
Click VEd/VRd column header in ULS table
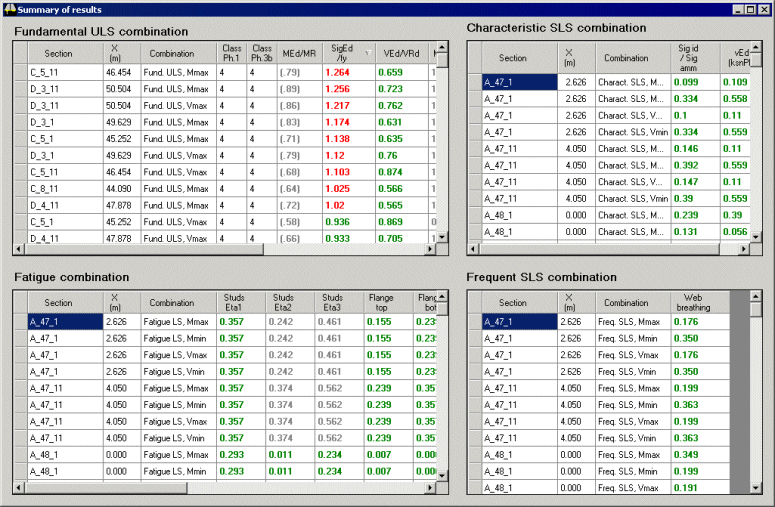tap(398, 53)
